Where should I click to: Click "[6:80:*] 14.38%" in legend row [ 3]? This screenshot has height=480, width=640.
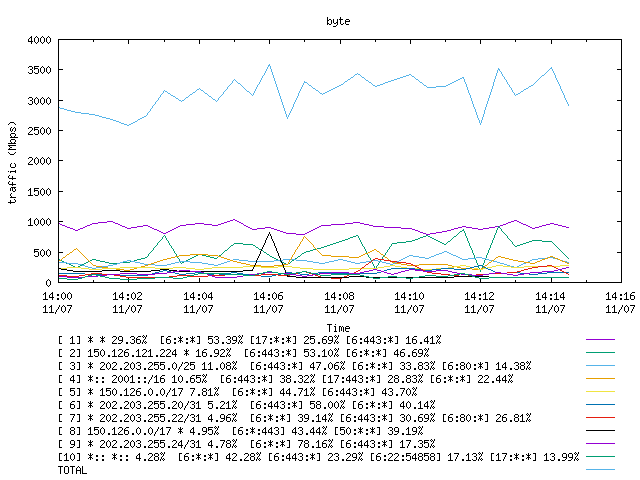pyautogui.click(x=487, y=366)
